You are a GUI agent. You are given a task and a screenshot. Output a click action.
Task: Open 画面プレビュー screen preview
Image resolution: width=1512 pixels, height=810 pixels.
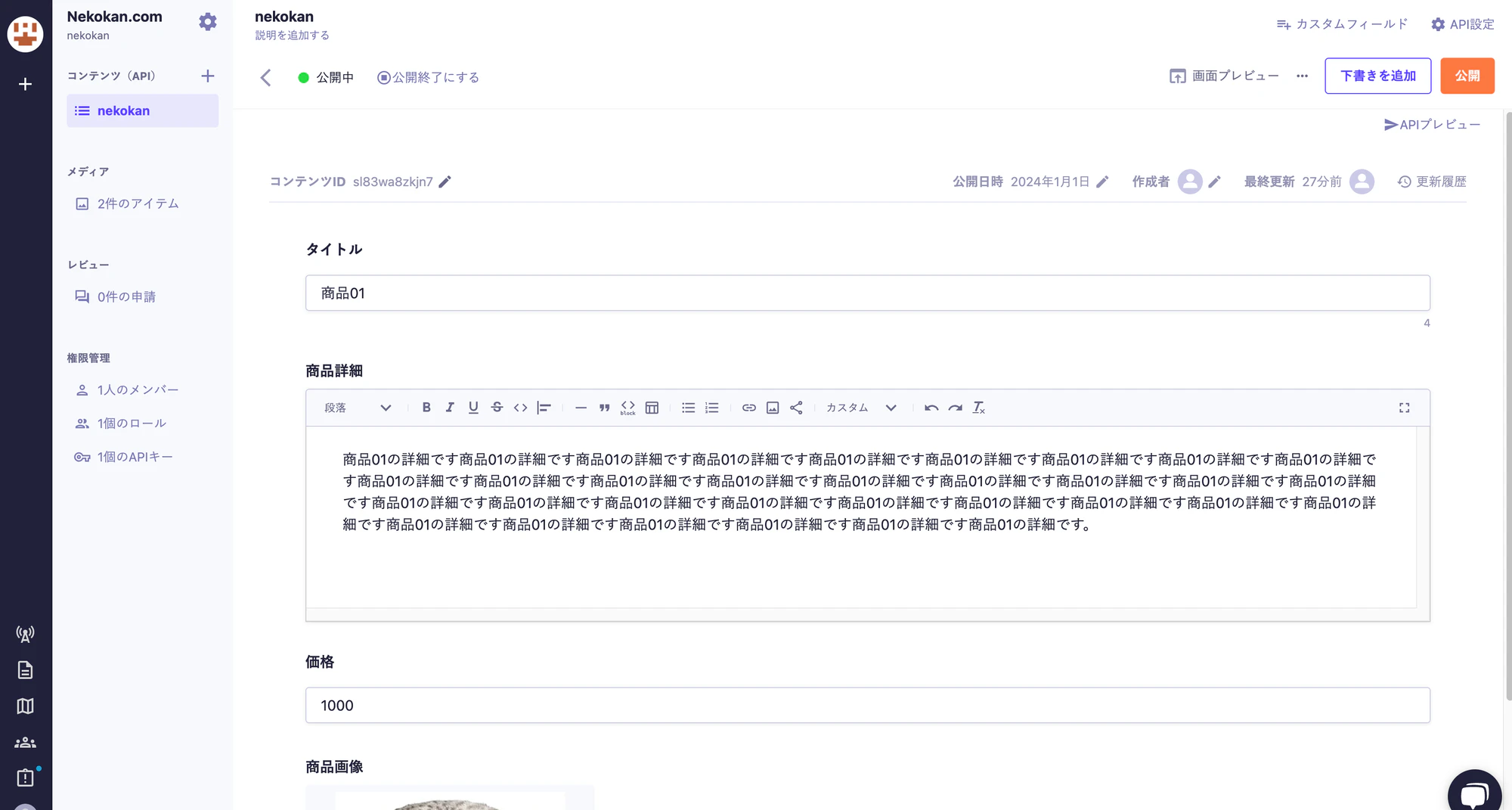click(x=1224, y=76)
